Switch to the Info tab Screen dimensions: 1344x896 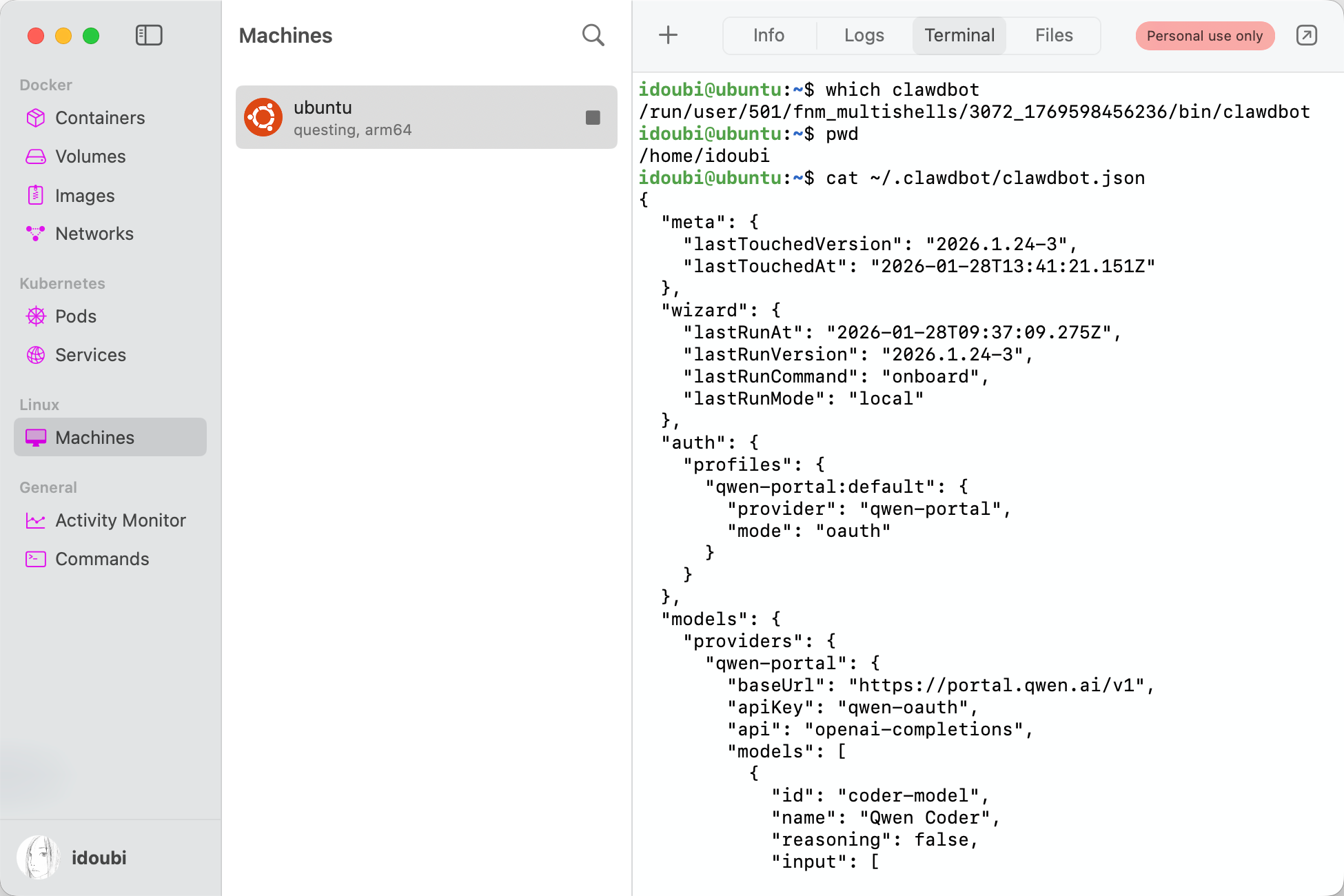(x=768, y=35)
